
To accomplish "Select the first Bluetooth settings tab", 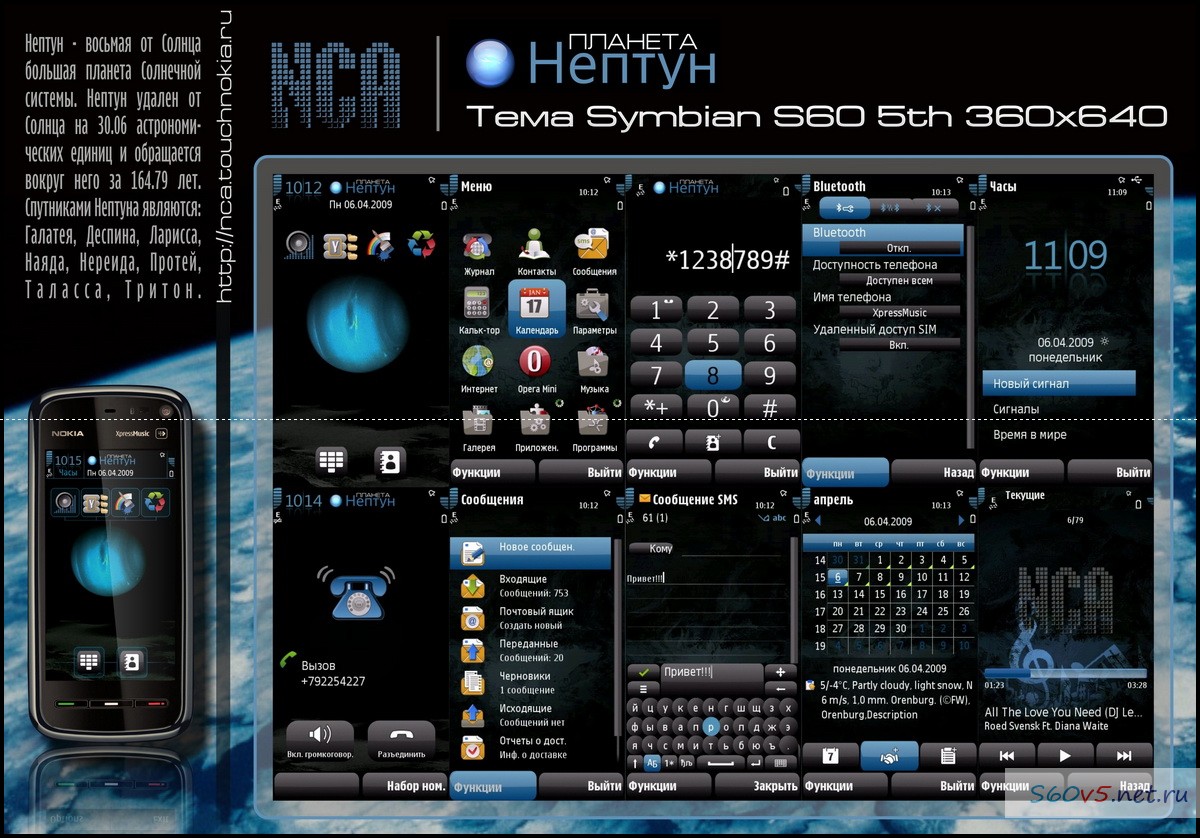I will pyautogui.click(x=844, y=207).
